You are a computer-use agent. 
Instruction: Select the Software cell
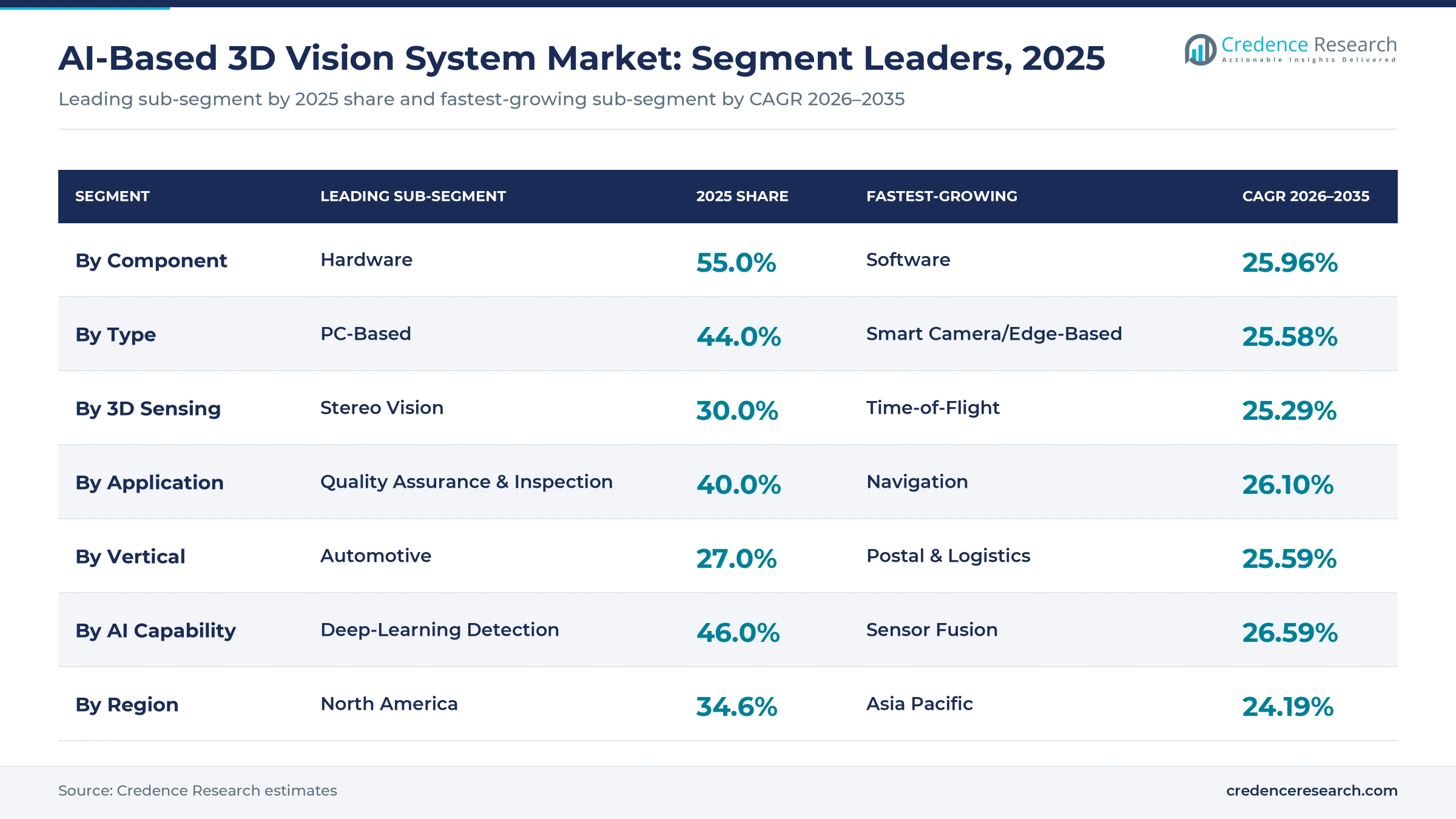pyautogui.click(x=908, y=260)
